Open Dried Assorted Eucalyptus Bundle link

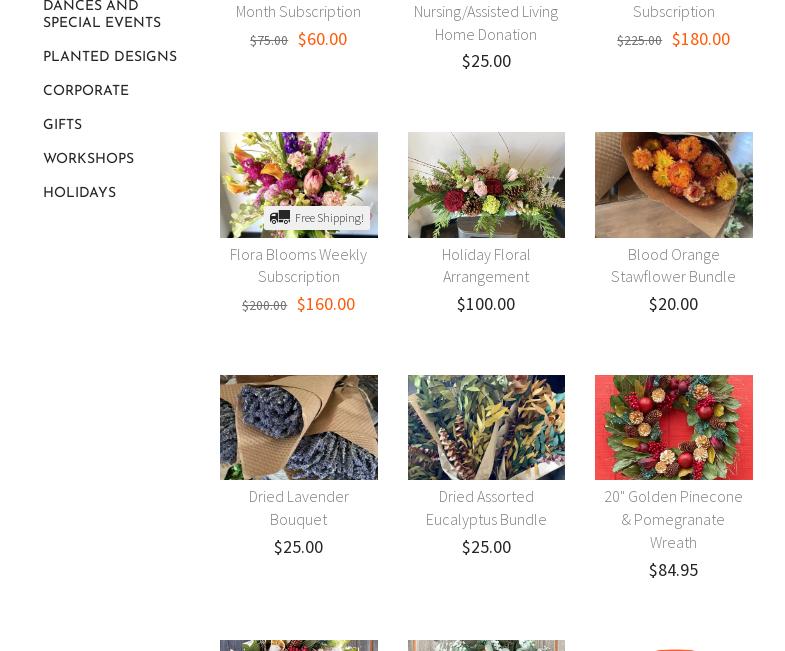486,507
